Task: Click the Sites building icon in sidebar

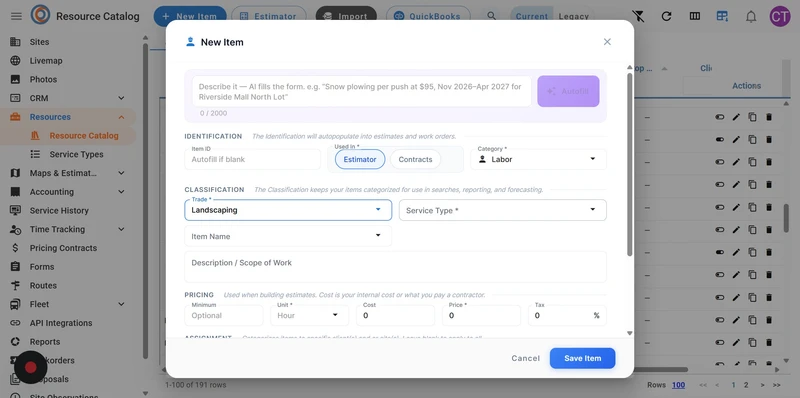Action: (15, 42)
